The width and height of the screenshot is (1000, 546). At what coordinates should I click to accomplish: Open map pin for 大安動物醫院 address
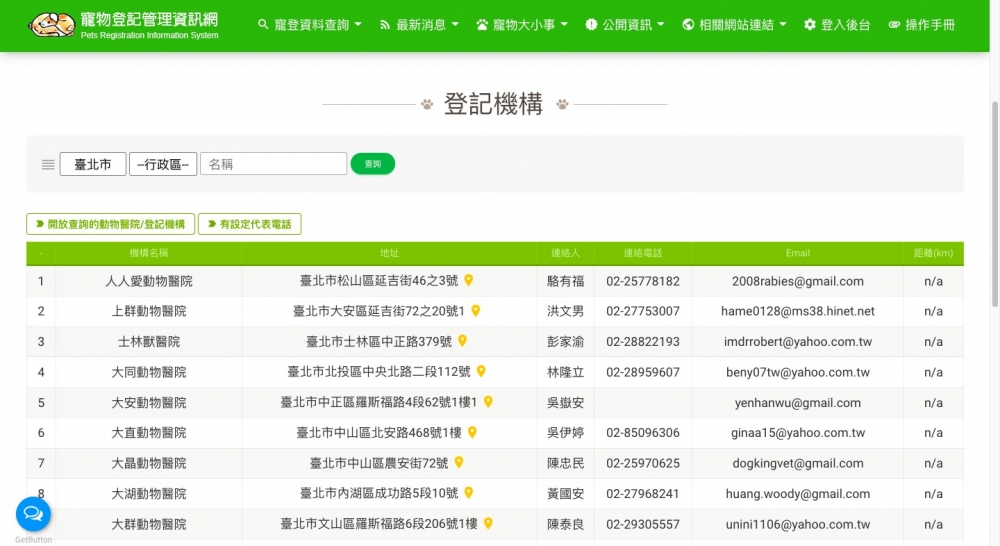[x=488, y=402]
